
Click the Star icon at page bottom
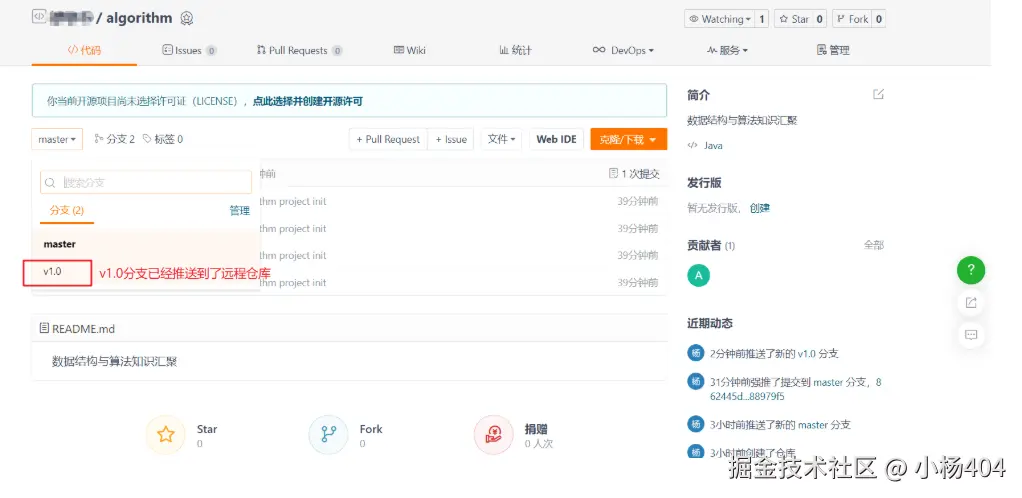(x=166, y=435)
